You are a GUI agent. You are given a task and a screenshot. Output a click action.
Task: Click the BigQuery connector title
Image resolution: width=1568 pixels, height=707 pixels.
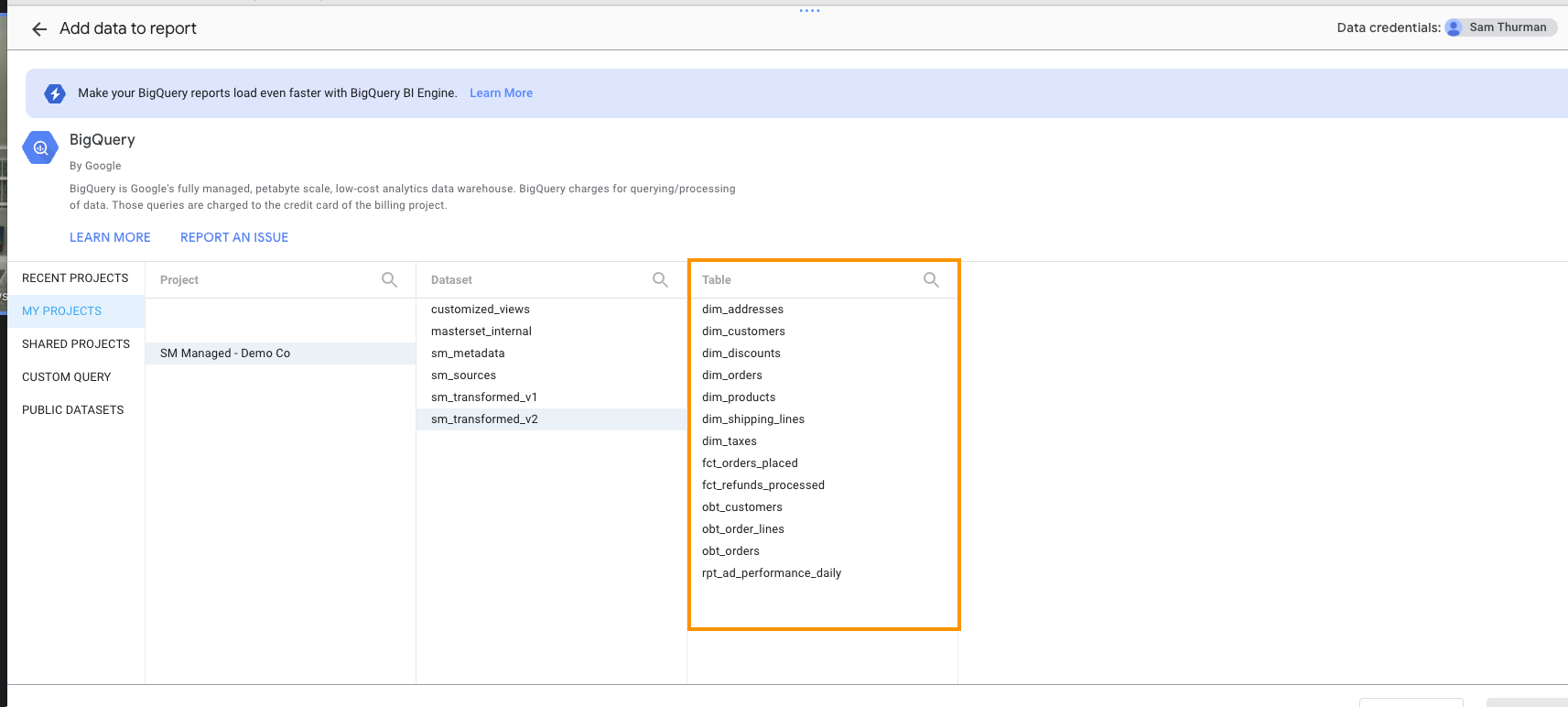click(103, 140)
